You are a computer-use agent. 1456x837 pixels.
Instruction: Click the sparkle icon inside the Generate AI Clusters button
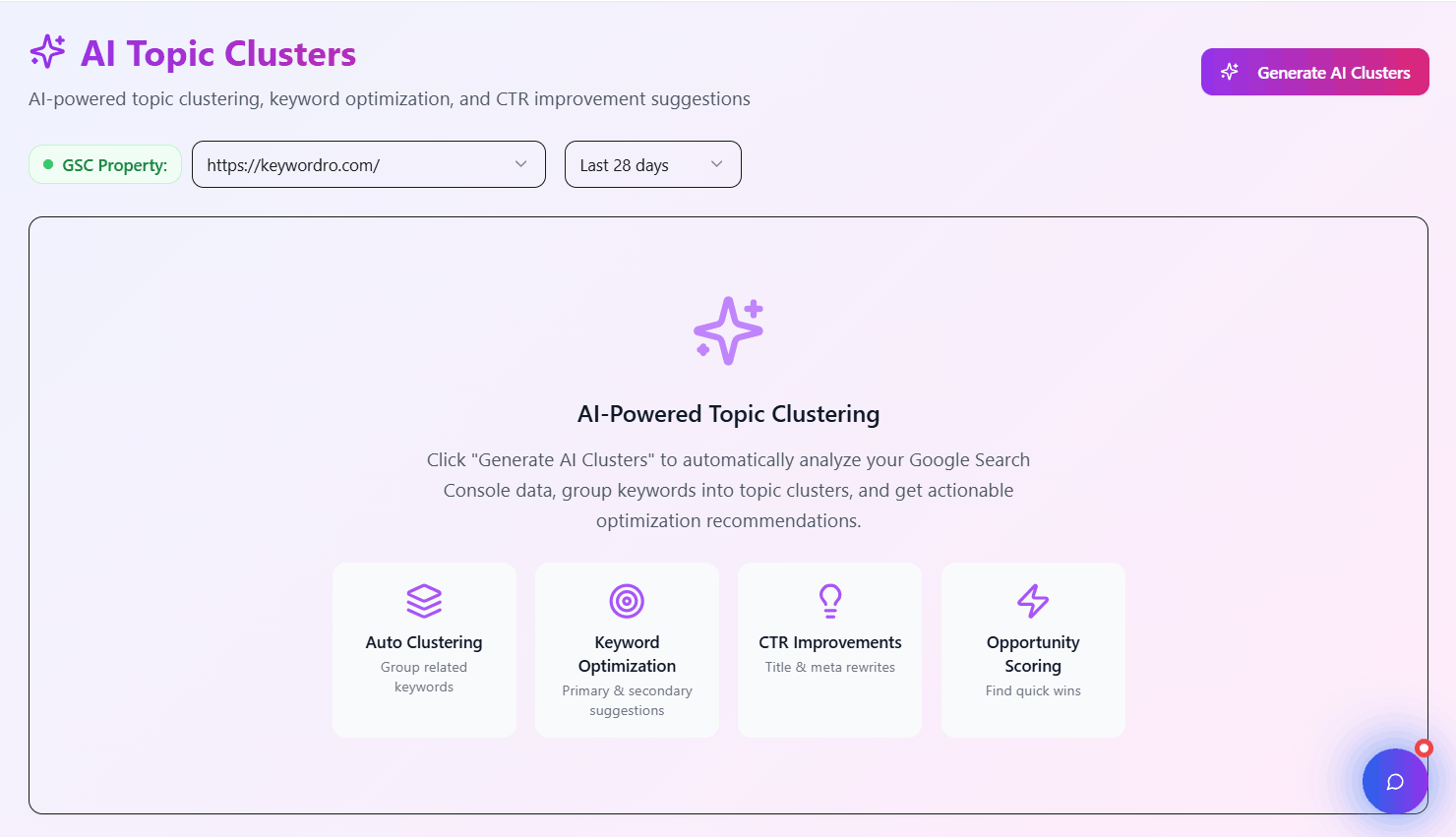[x=1229, y=71]
